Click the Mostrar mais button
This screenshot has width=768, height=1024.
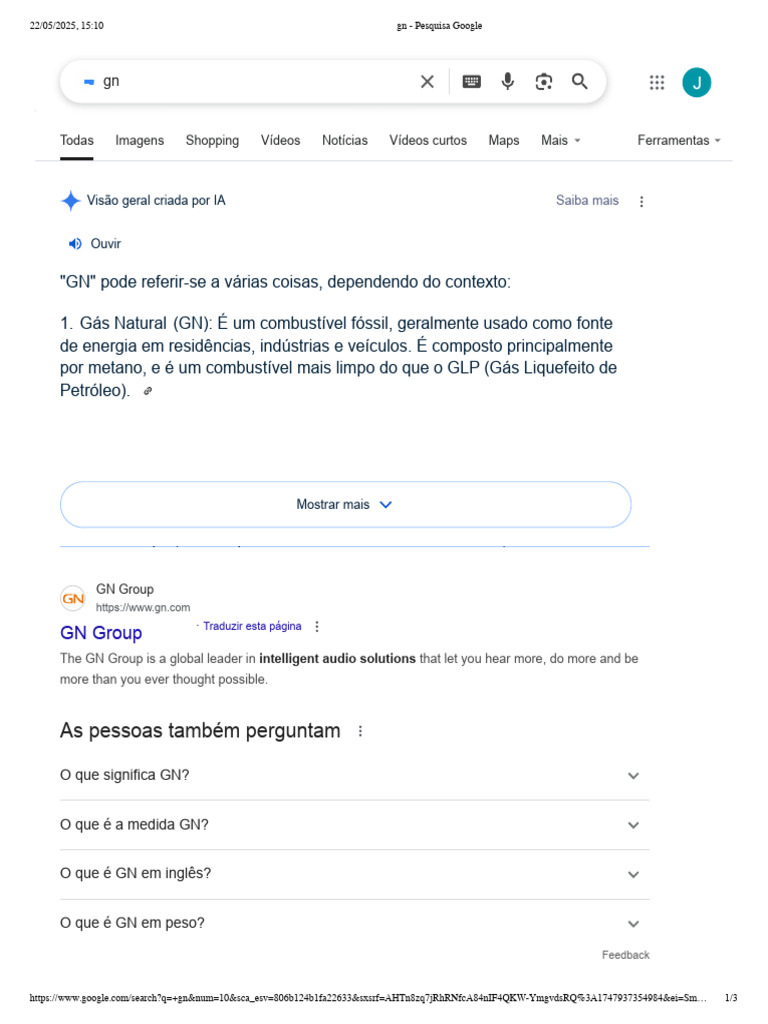(345, 505)
